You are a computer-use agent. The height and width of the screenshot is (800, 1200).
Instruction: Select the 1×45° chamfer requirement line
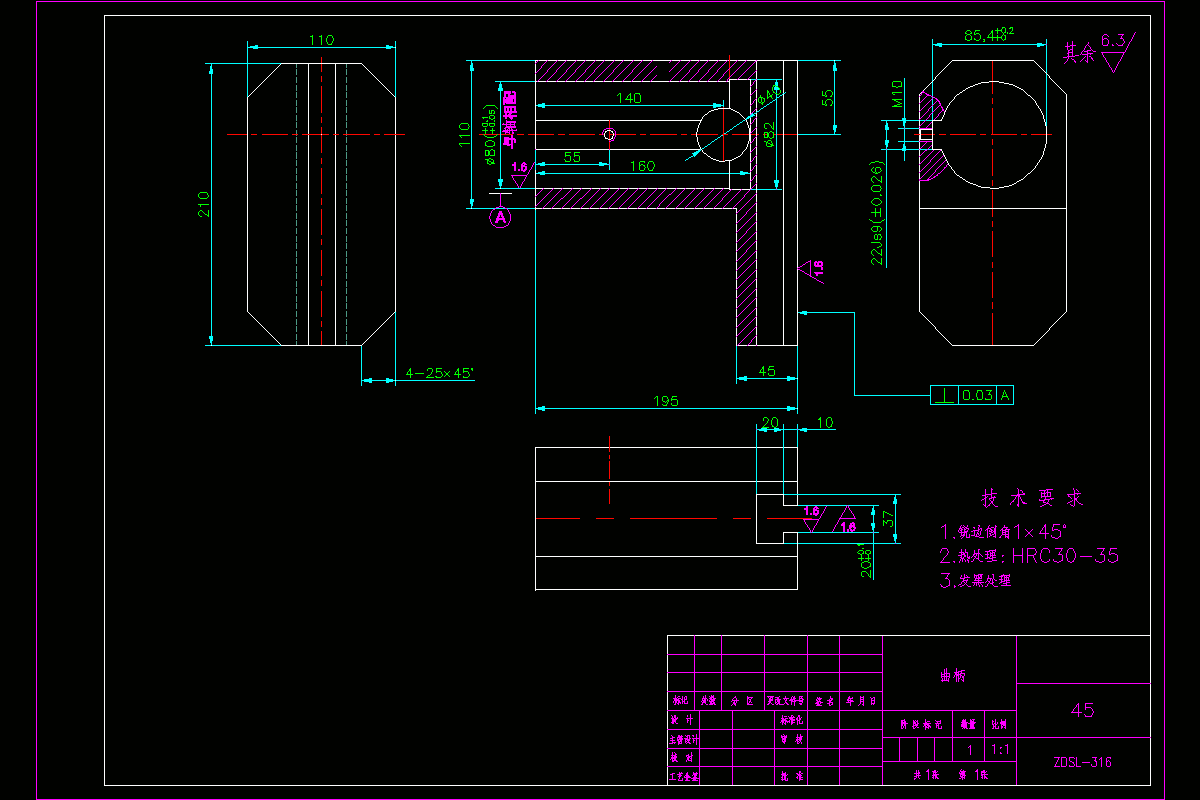tap(1004, 531)
